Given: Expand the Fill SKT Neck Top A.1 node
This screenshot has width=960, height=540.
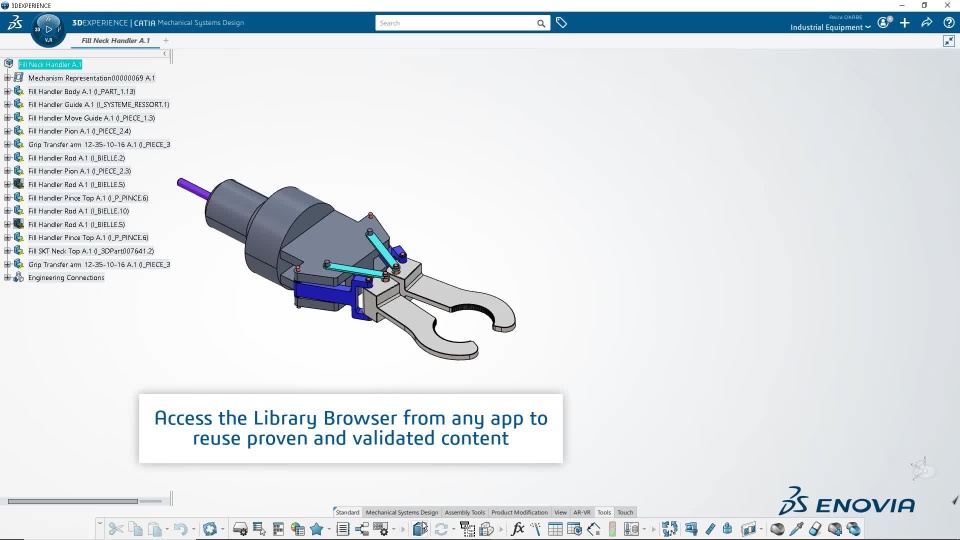Looking at the screenshot, I should (x=7, y=251).
